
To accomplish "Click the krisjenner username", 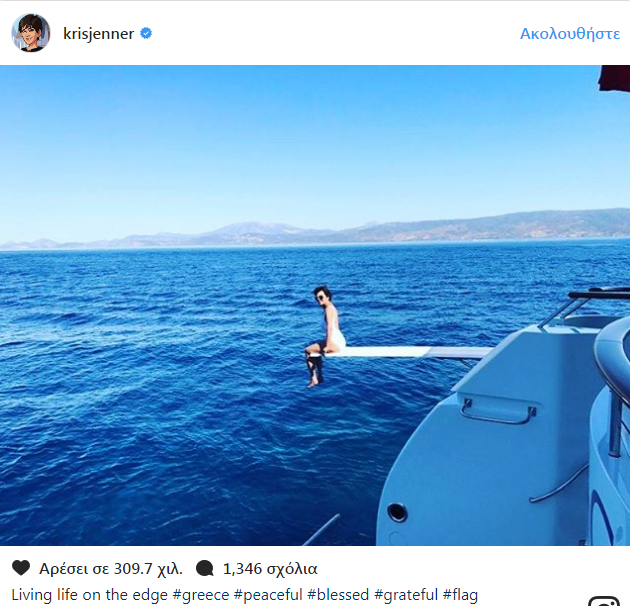I will [98, 34].
